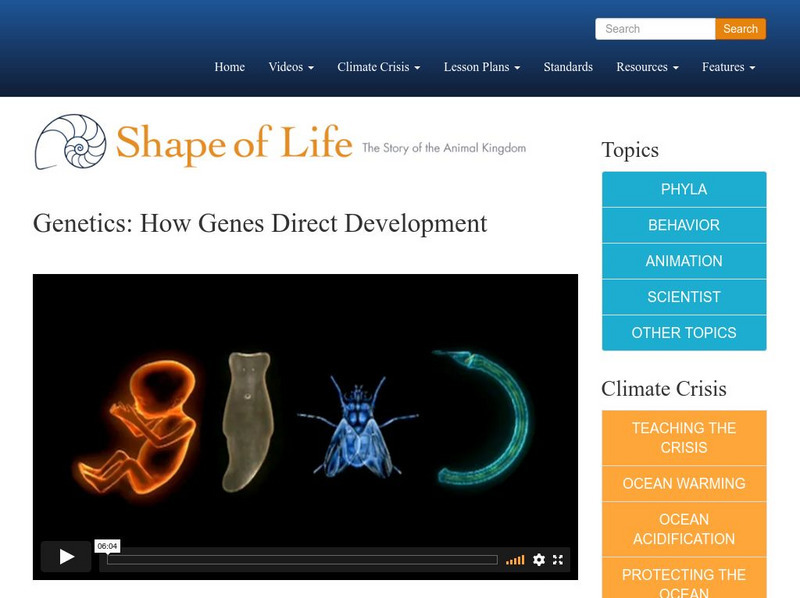800x598 pixels.
Task: Click the orange Search button
Action: tap(740, 29)
